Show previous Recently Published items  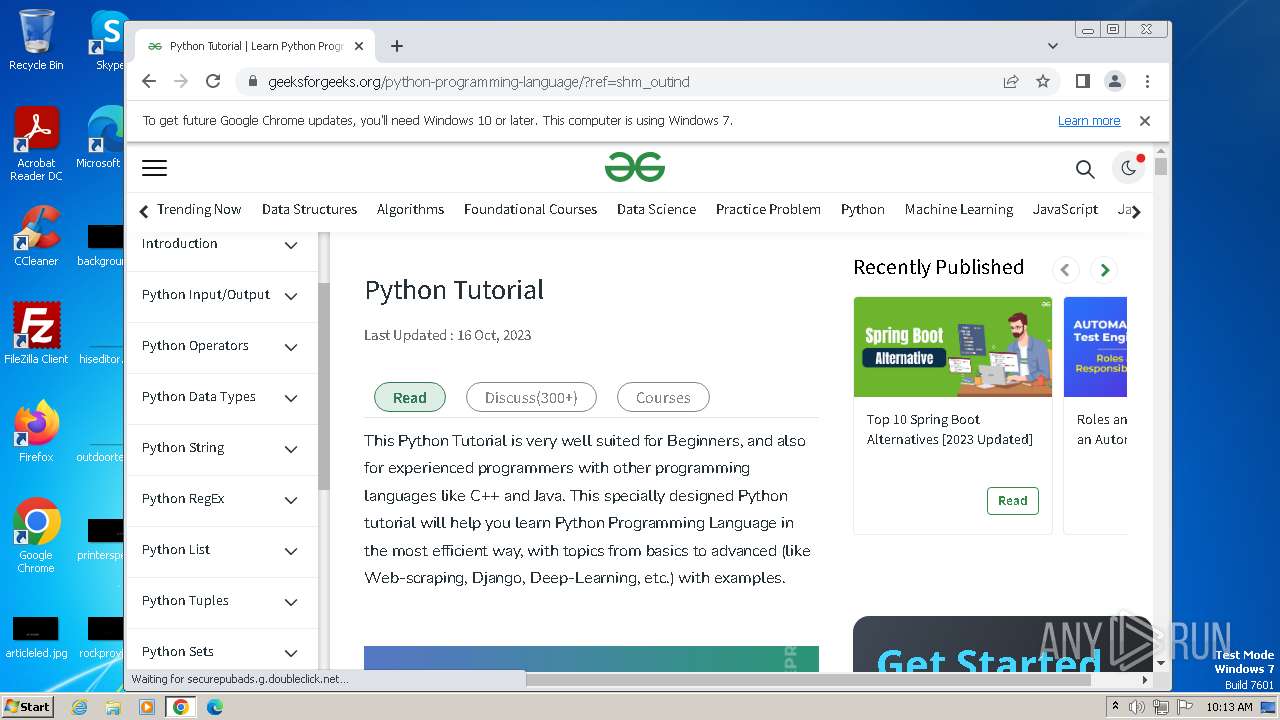pos(1065,270)
